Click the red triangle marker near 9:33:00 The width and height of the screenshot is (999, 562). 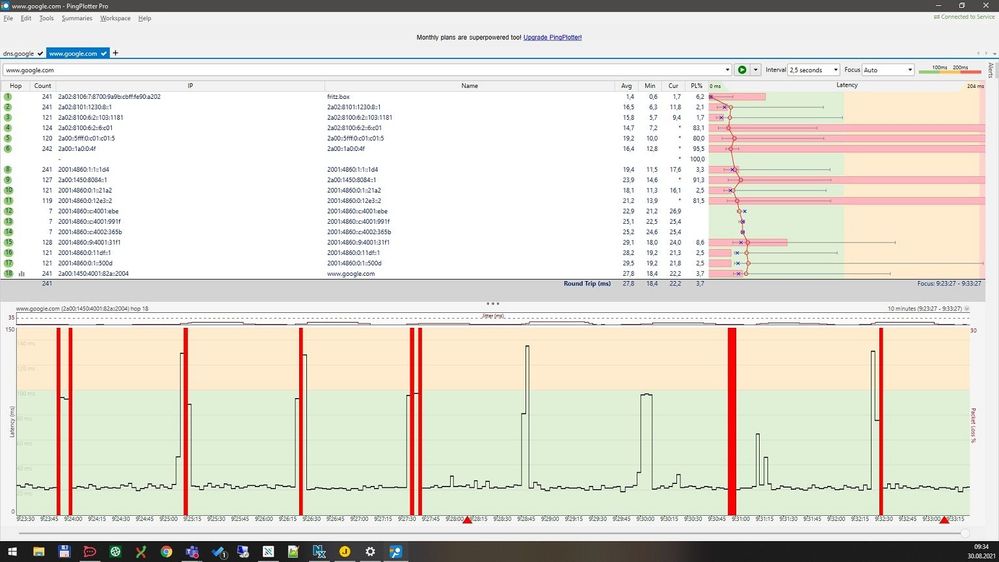click(x=944, y=520)
